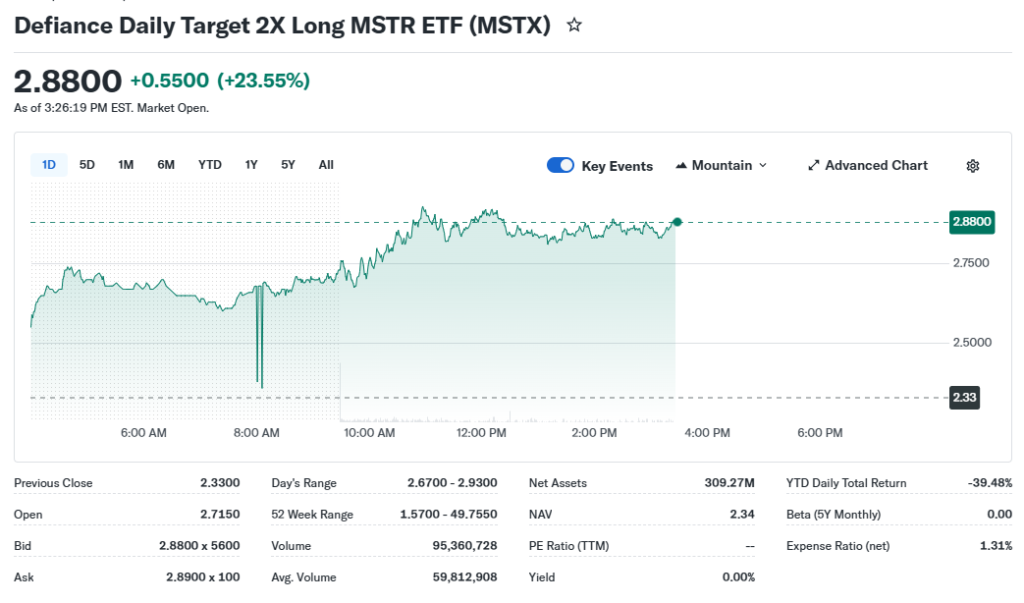
Task: Click the Key Events label text
Action: point(617,167)
